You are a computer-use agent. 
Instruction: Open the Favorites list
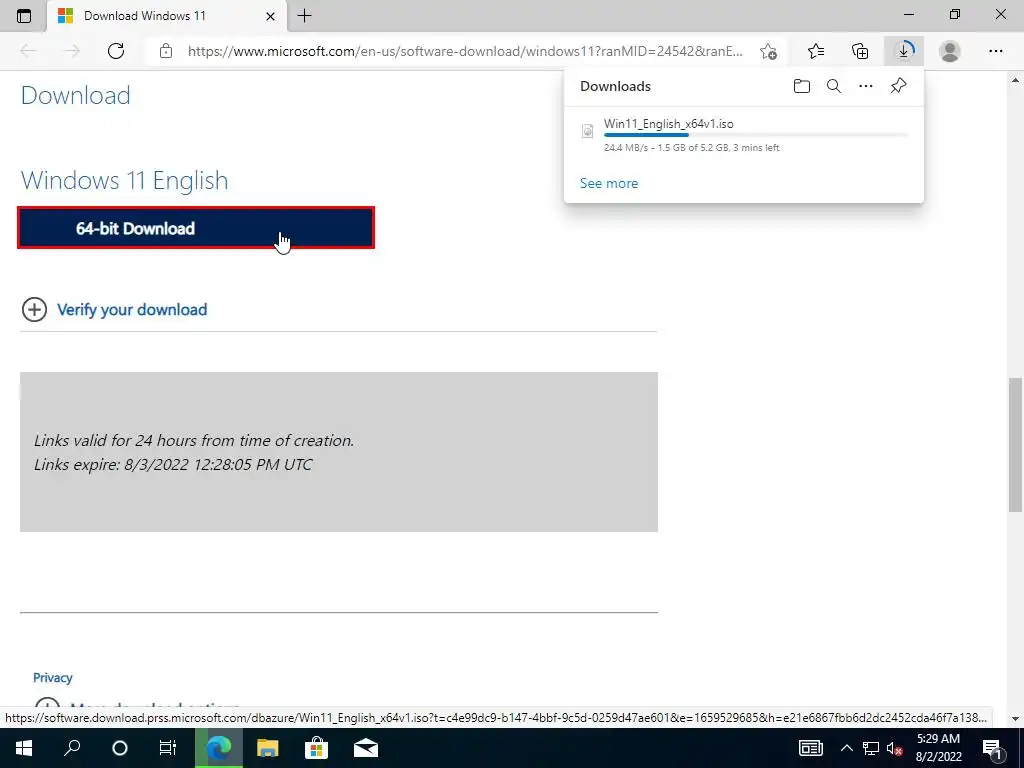pos(816,51)
